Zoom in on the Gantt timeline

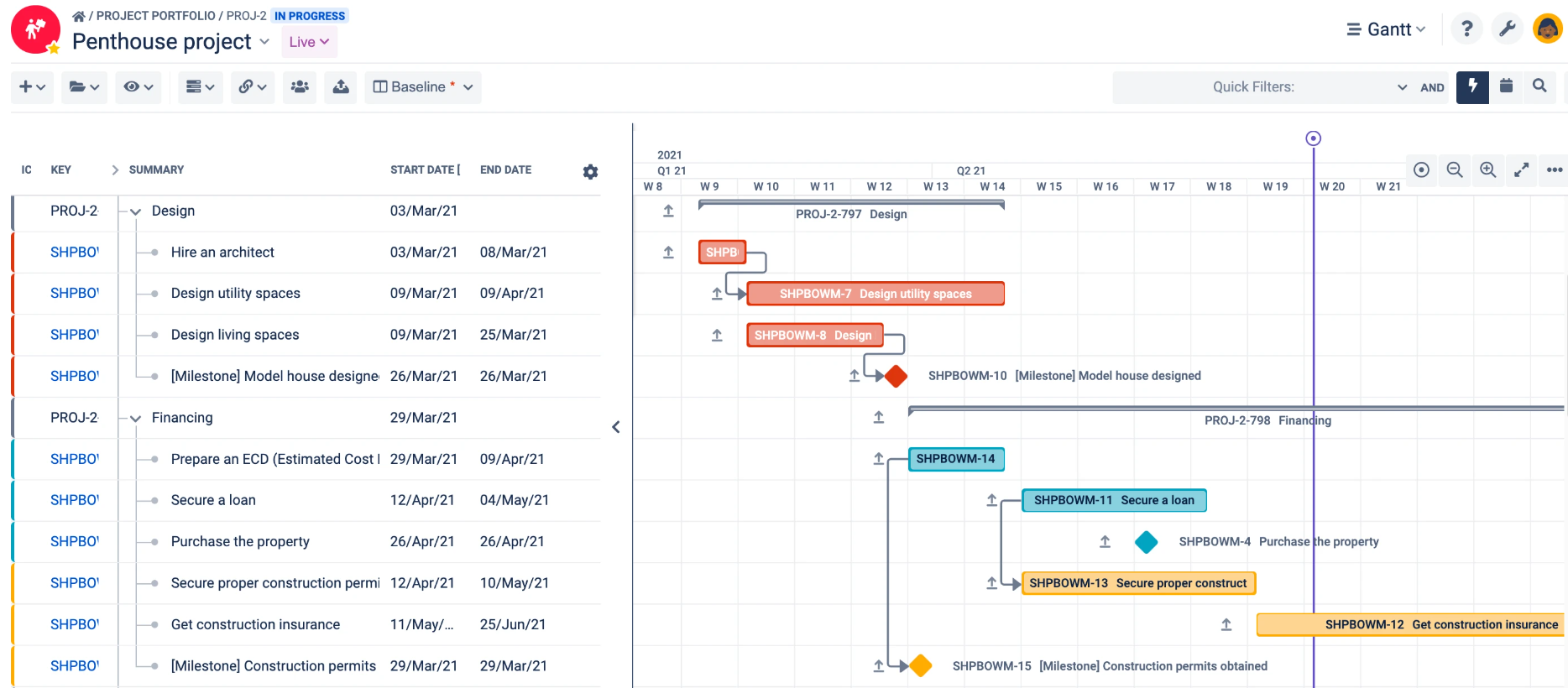[1487, 169]
